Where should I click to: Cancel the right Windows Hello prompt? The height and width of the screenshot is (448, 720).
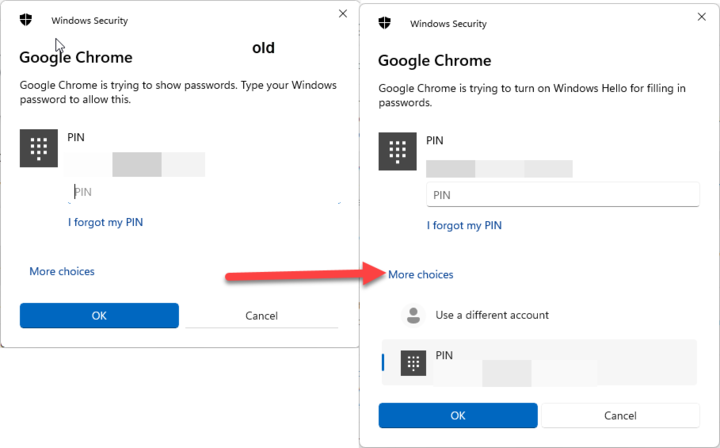point(620,415)
